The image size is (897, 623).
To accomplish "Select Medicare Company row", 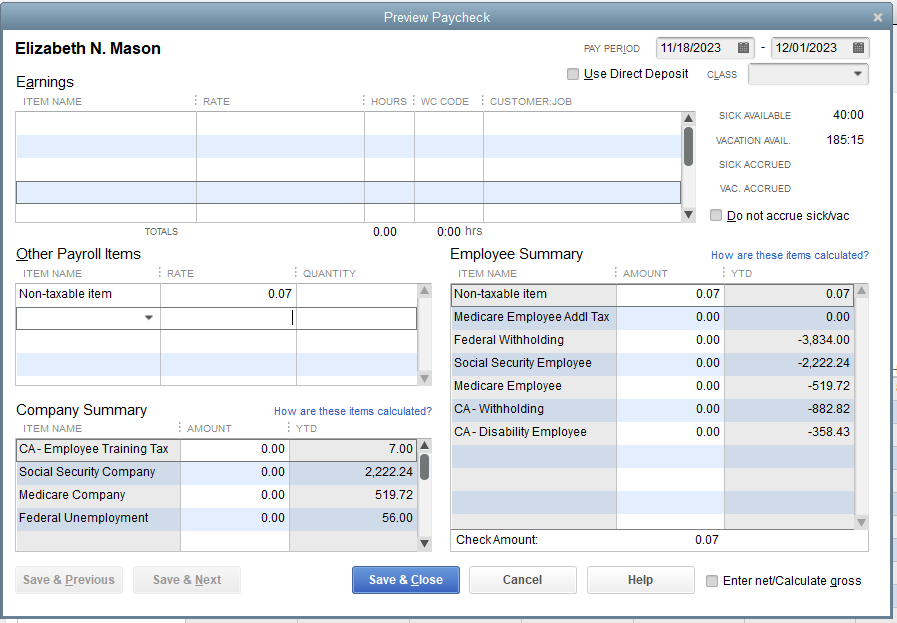I will click(x=217, y=495).
